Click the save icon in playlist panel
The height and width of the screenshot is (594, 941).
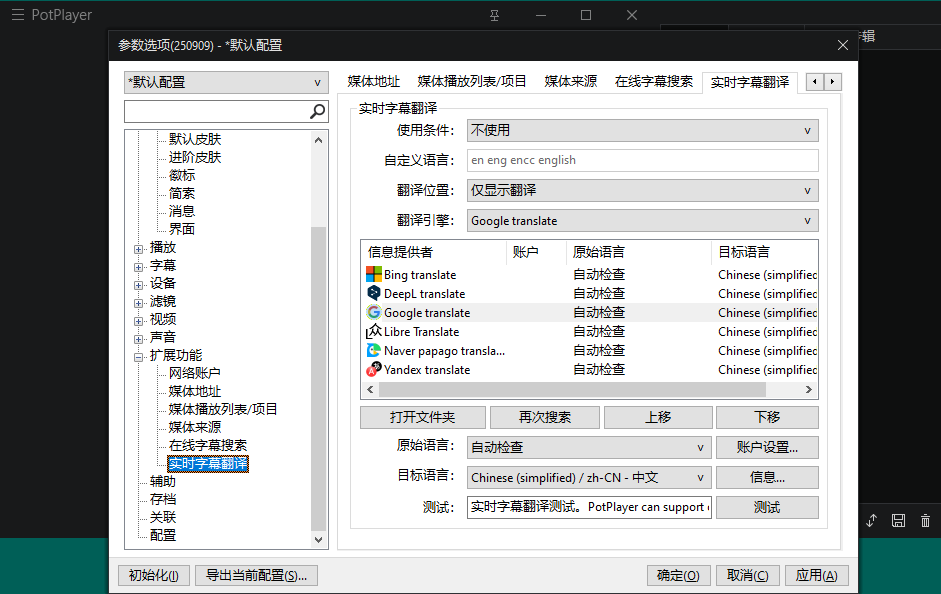coord(898,520)
